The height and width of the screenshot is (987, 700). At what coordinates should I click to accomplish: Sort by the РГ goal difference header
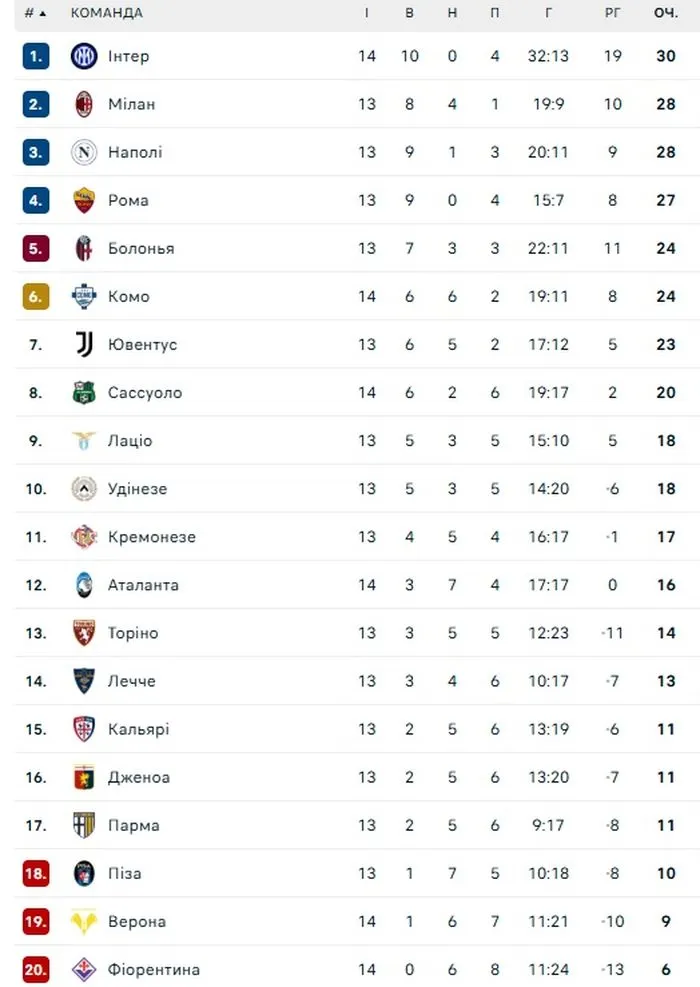click(613, 13)
